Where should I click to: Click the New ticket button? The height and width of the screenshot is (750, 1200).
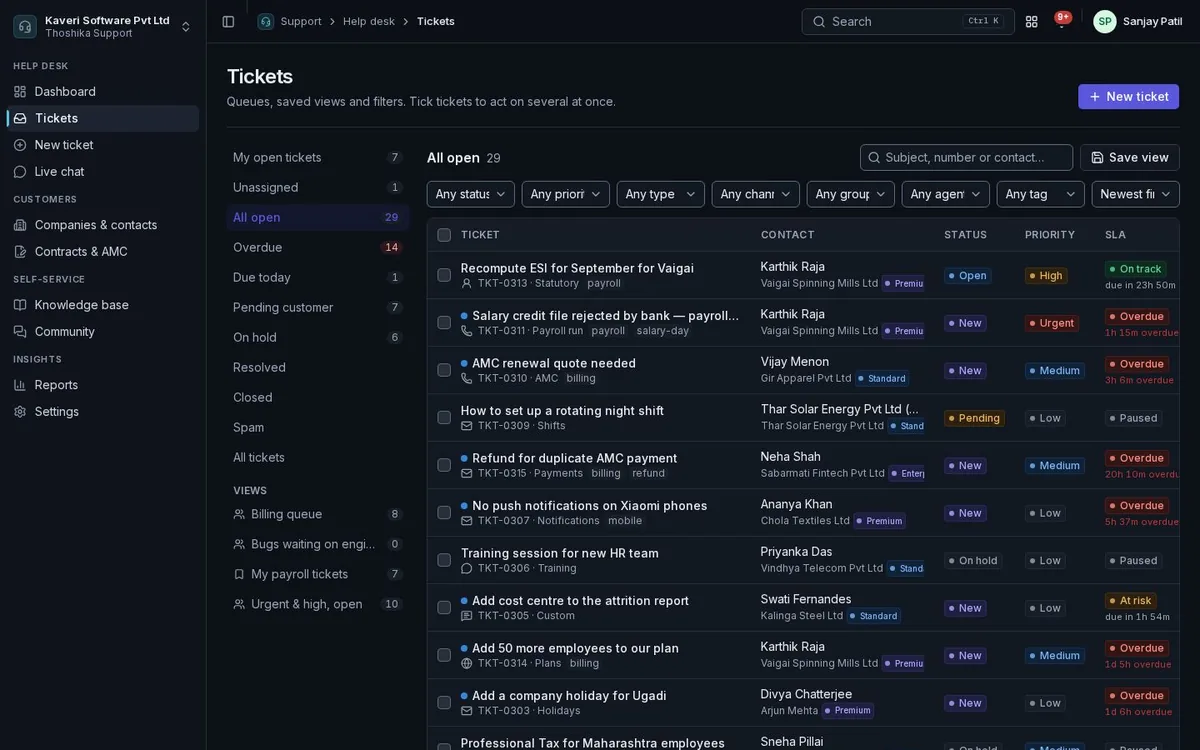click(x=1129, y=96)
